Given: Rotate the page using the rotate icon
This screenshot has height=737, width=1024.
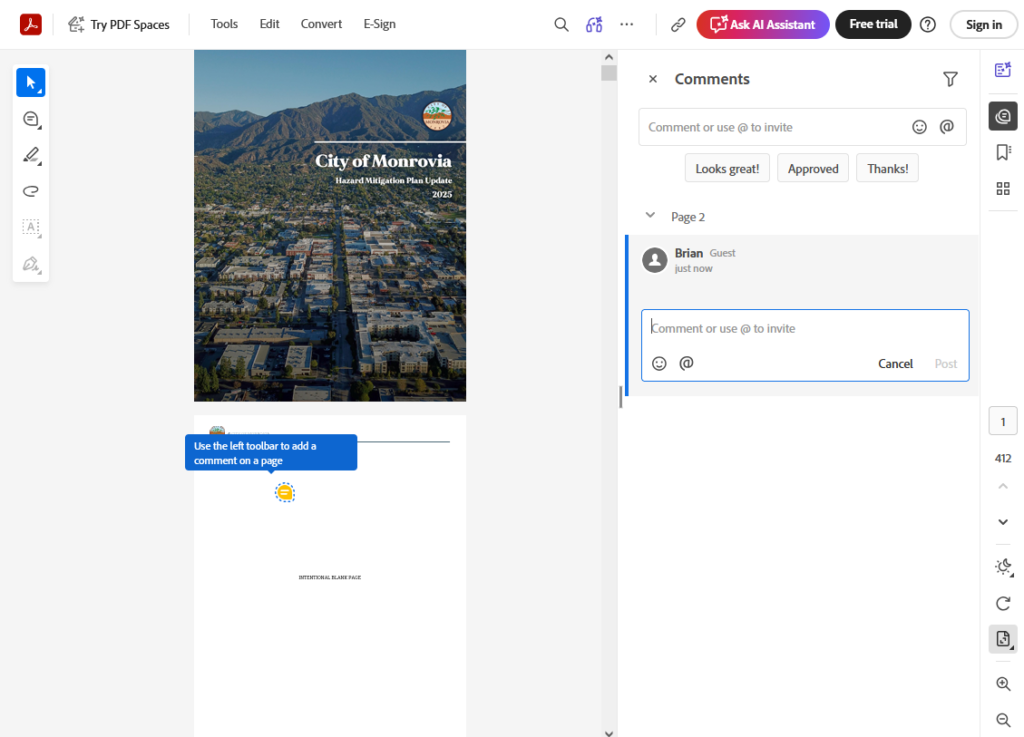Looking at the screenshot, I should point(1003,603).
